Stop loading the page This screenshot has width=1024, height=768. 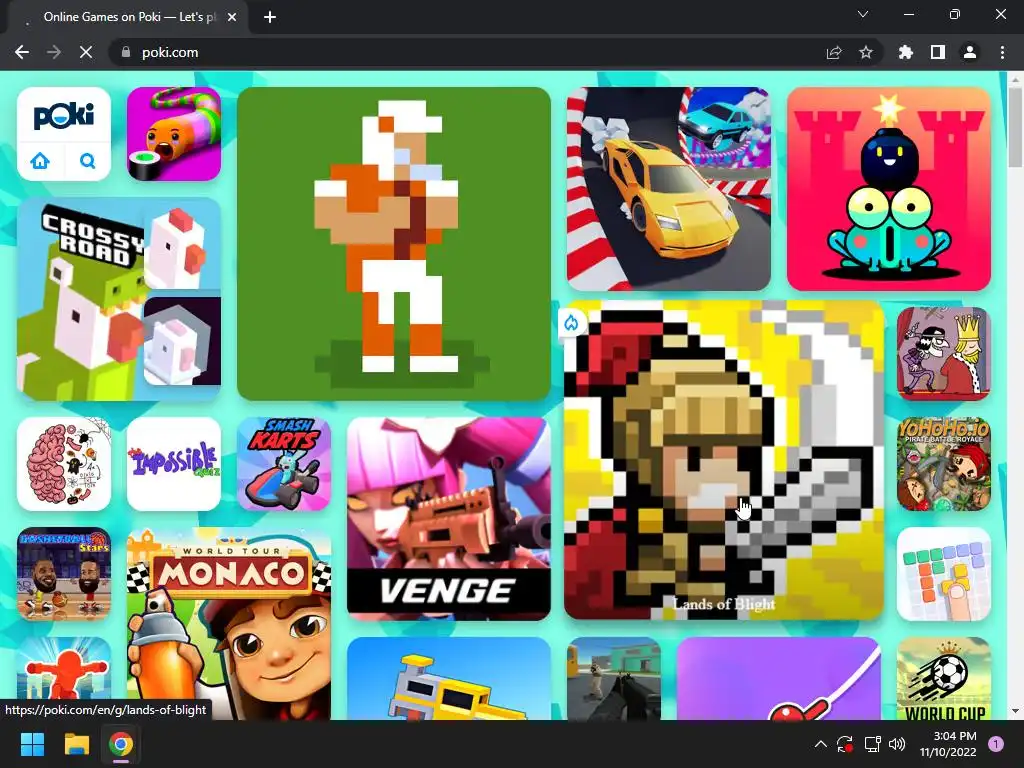coord(86,52)
